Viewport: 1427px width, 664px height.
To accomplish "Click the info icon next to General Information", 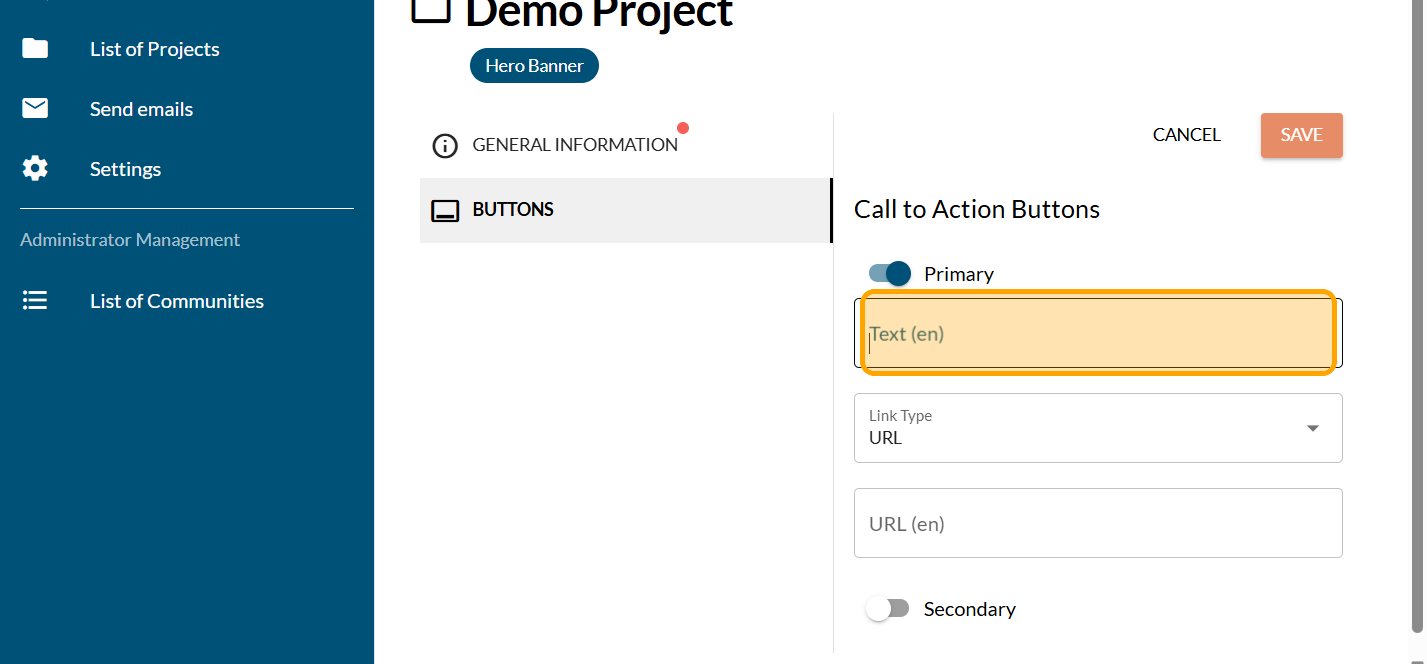I will pyautogui.click(x=444, y=146).
